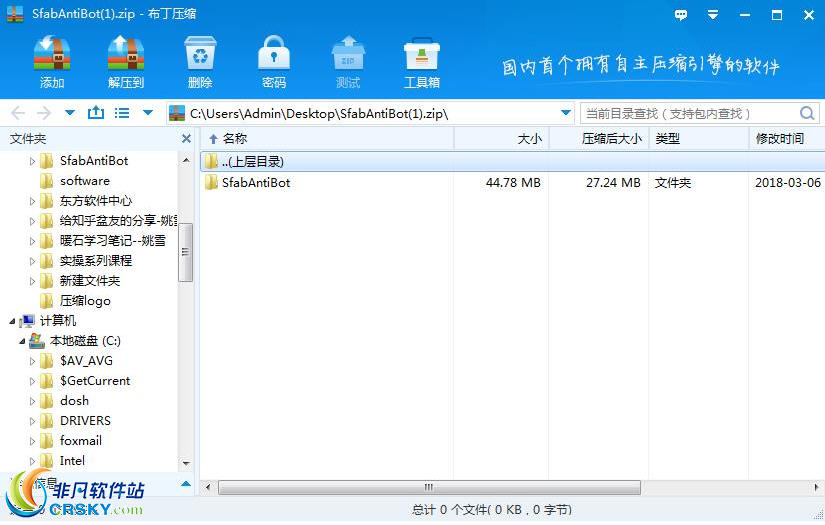Image resolution: width=825 pixels, height=525 pixels.
Task: Expand the 东方软件中心 folder node
Action: pos(32,201)
